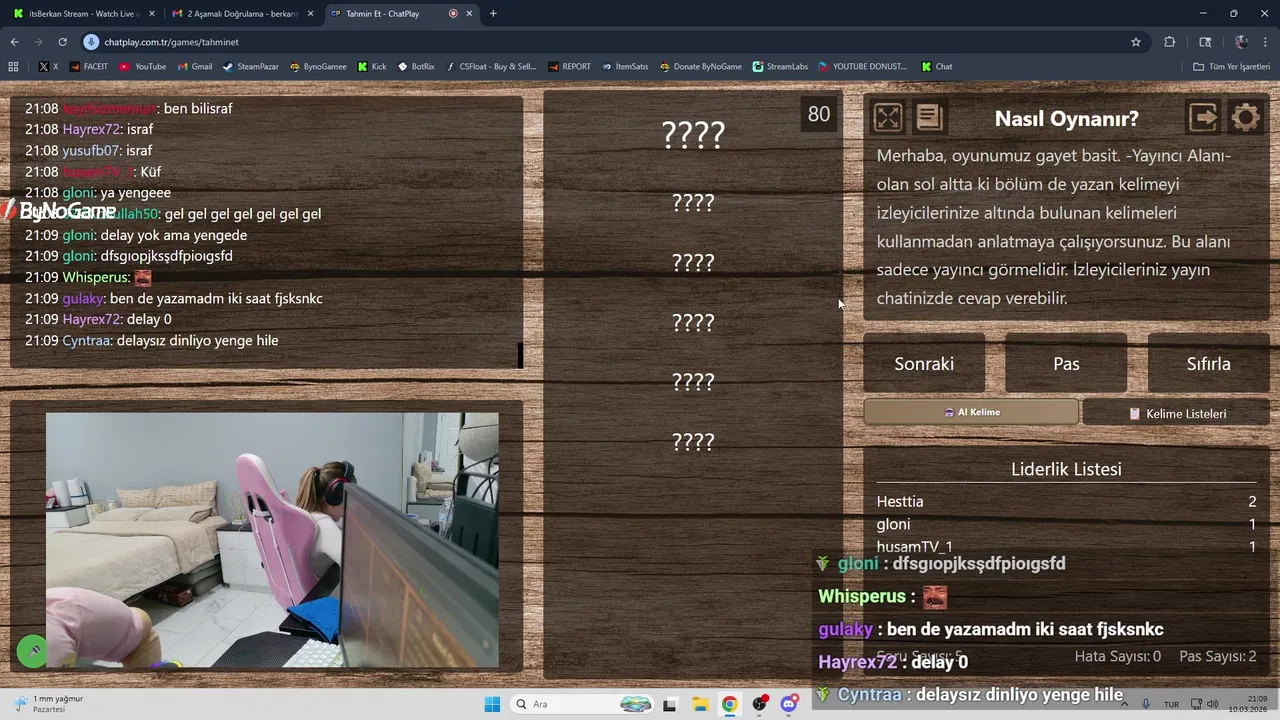Open the SteamPazar bookmark
The image size is (1280, 720).
[251, 66]
